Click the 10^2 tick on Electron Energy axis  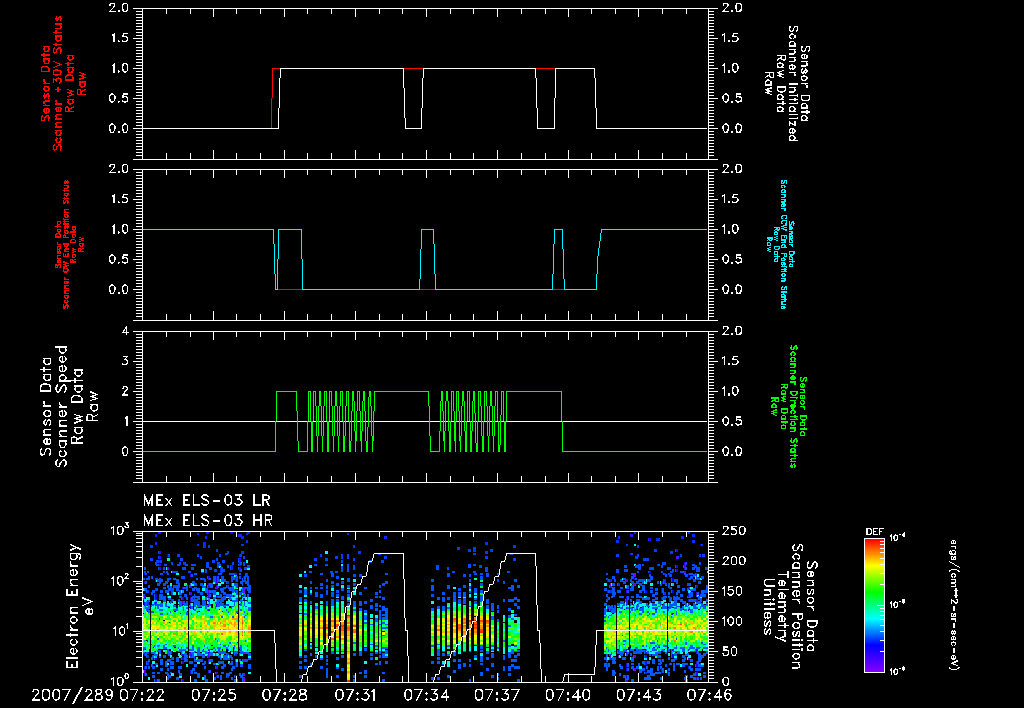click(118, 580)
